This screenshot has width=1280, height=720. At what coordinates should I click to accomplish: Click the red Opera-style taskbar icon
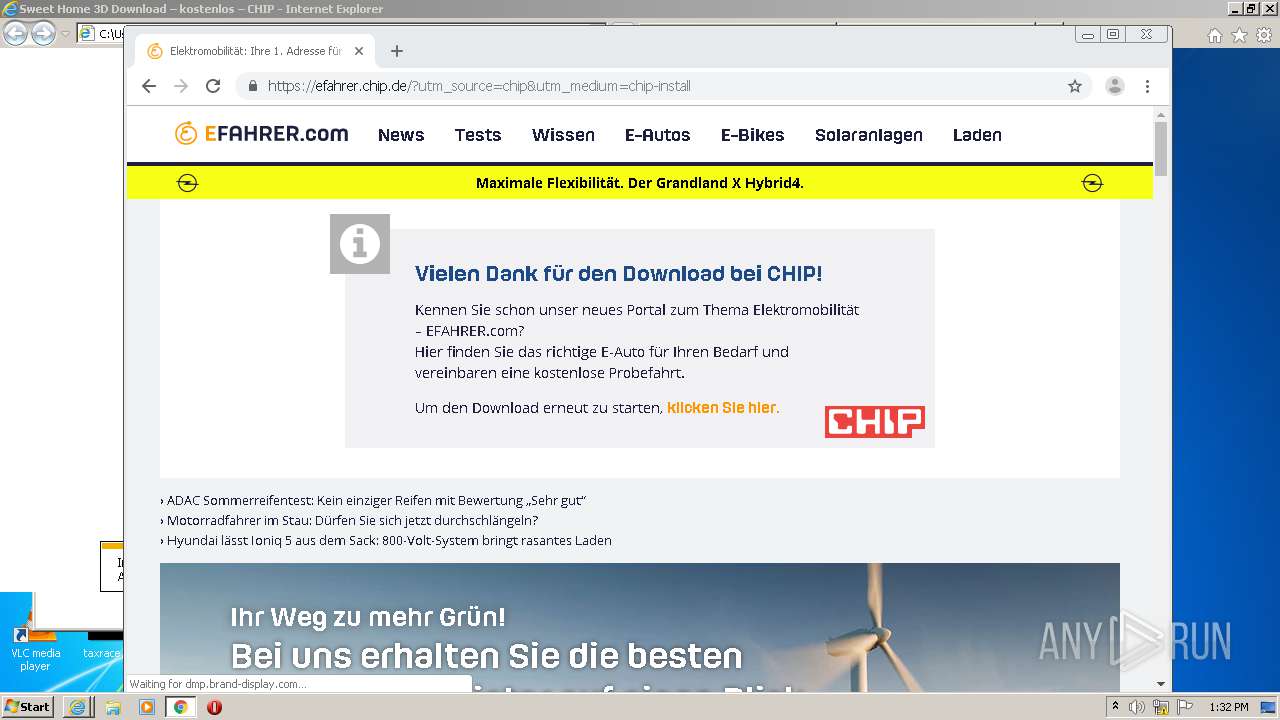pyautogui.click(x=214, y=707)
